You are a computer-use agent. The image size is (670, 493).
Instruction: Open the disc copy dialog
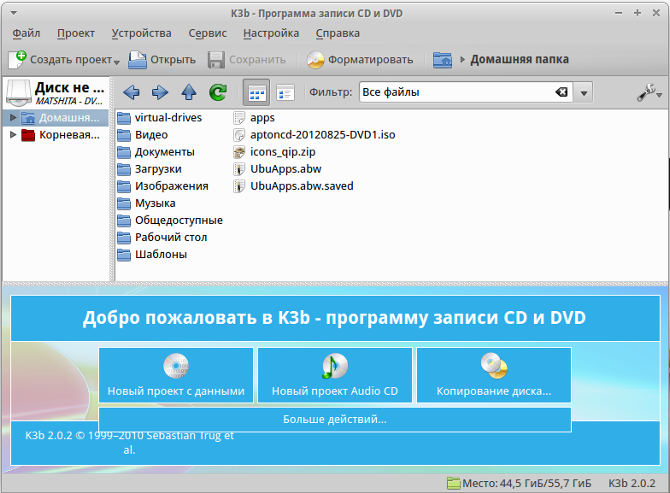click(494, 375)
